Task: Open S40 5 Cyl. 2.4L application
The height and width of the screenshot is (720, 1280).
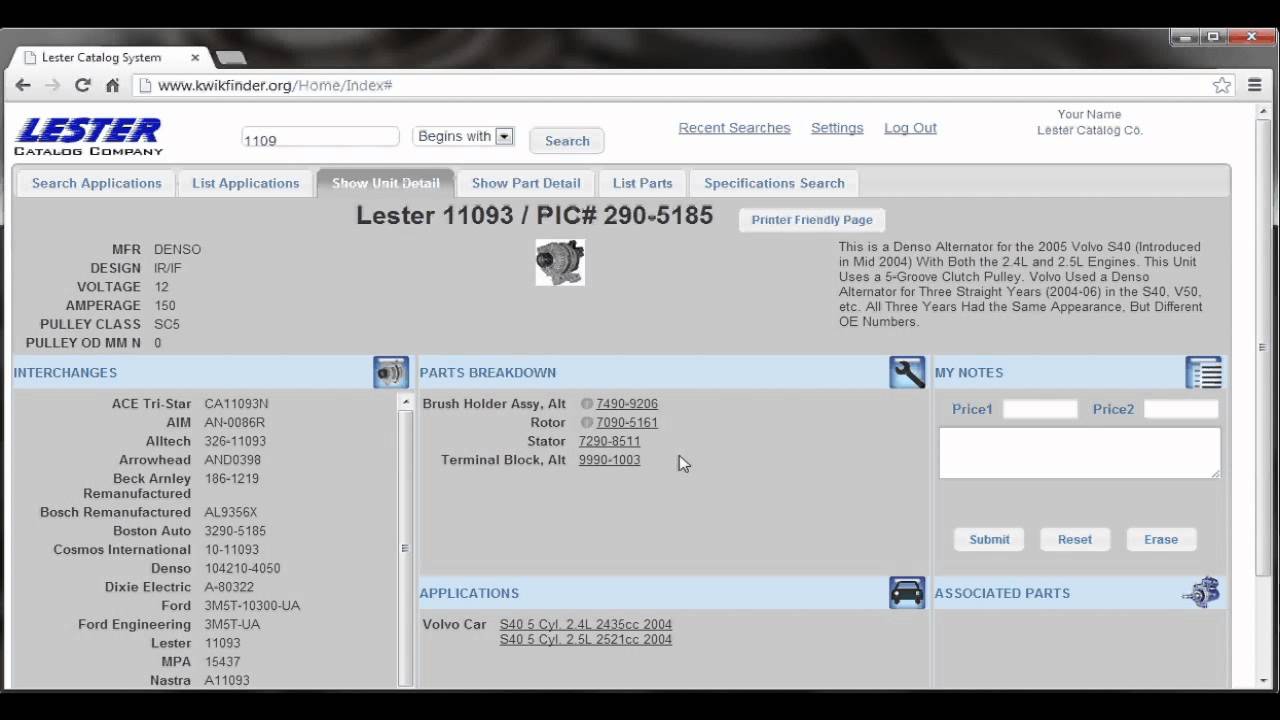Action: tap(586, 624)
